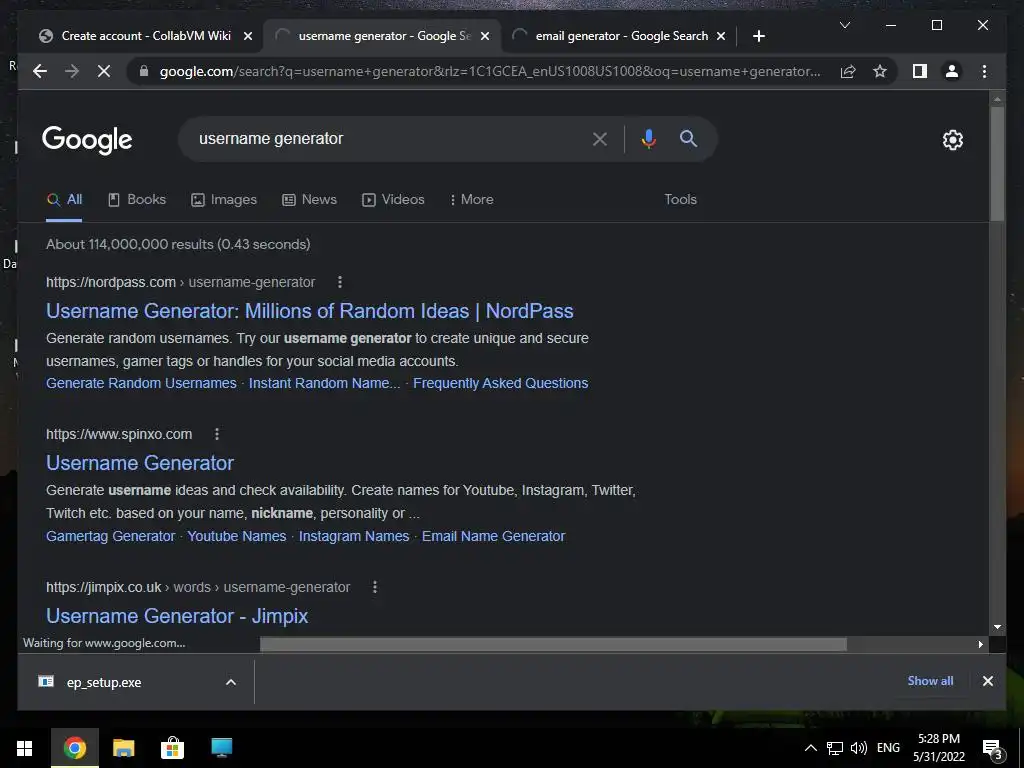This screenshot has width=1024, height=768.
Task: Stop loading the page
Action: (104, 71)
